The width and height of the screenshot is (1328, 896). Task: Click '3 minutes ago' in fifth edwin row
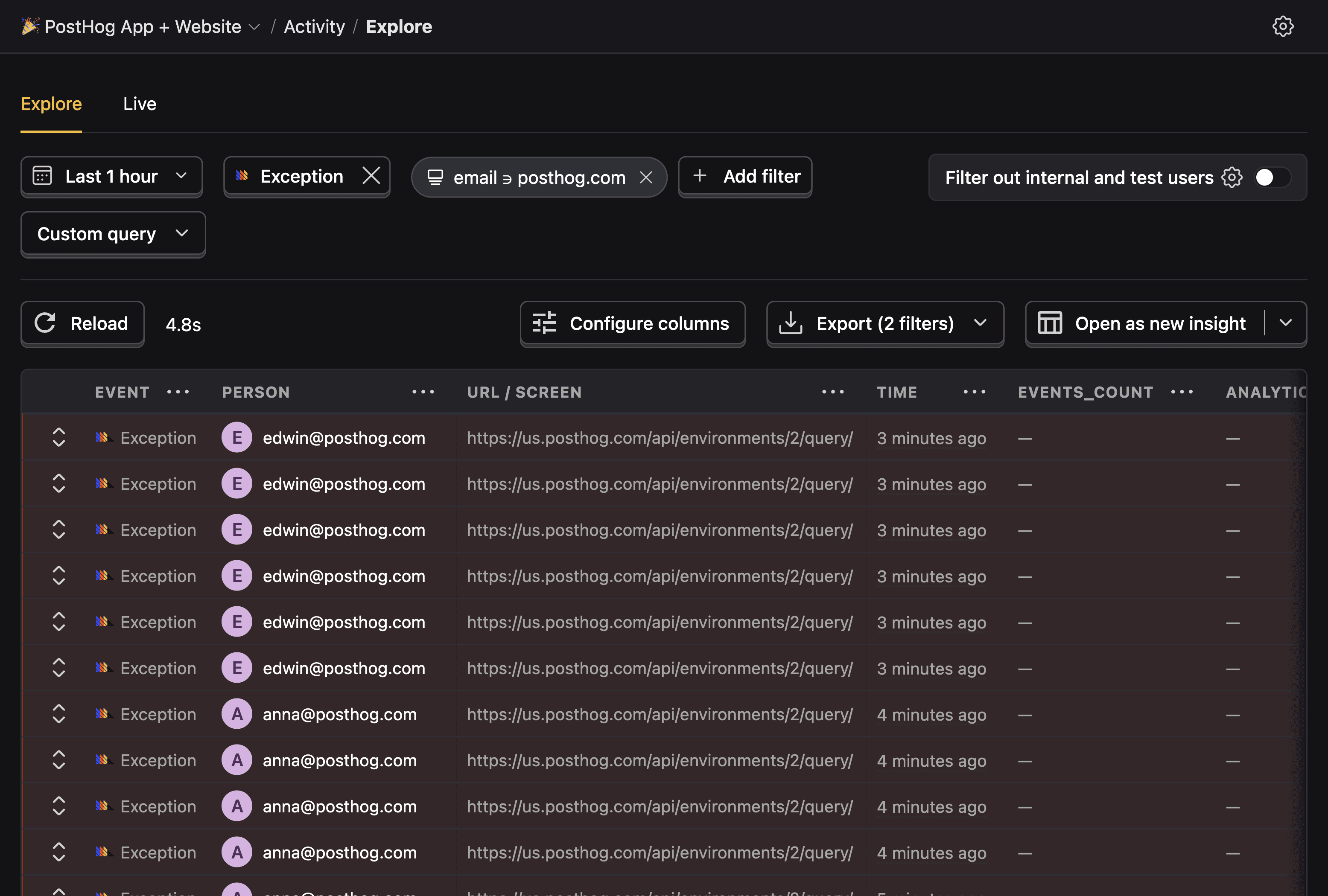pyautogui.click(x=931, y=623)
